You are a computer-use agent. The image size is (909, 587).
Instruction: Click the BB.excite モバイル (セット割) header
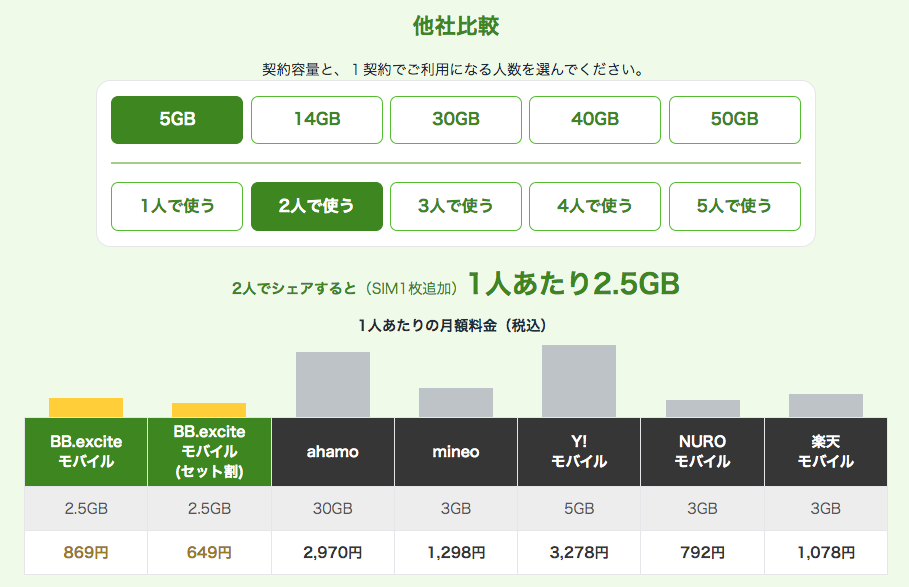[209, 452]
